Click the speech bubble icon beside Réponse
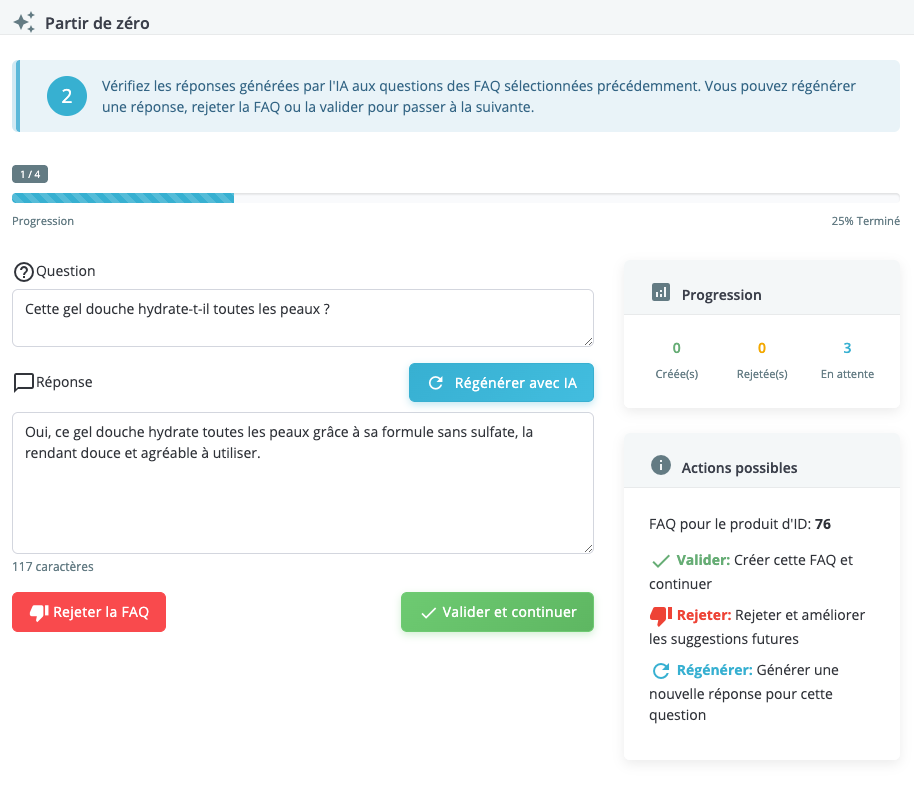Screen dimensions: 914x787 tap(23, 383)
